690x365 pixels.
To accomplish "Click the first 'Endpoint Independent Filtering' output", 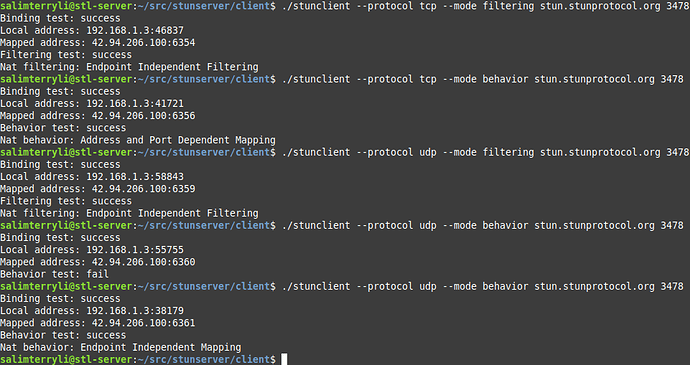I will pyautogui.click(x=172, y=67).
